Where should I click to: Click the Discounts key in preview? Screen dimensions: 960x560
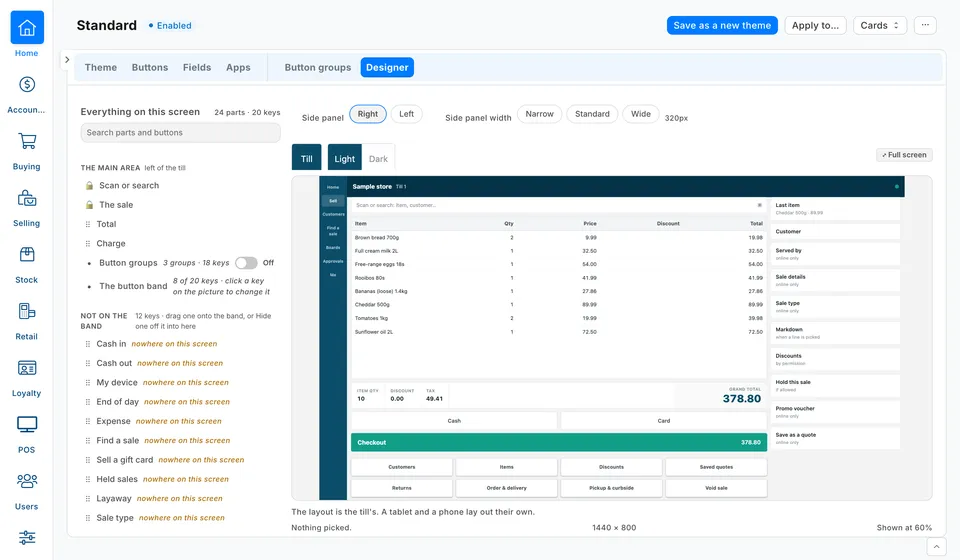tap(612, 467)
